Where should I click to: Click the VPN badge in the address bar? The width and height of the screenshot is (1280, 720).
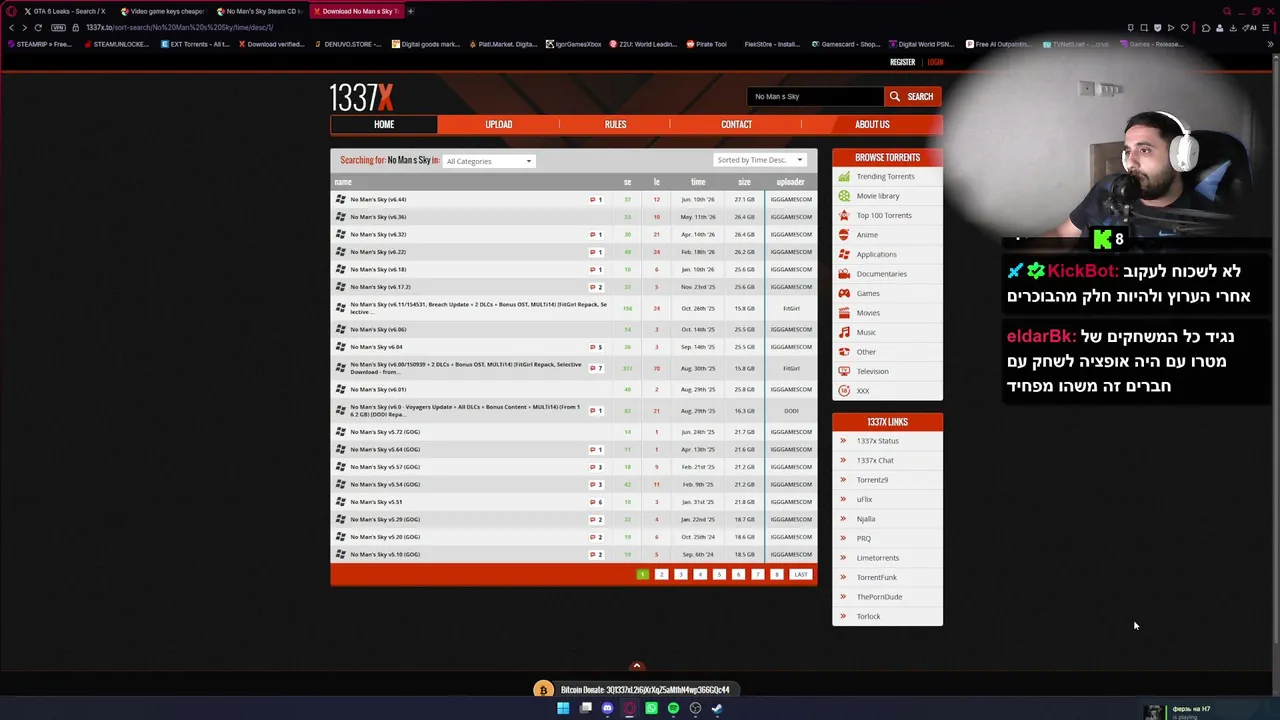pos(58,27)
